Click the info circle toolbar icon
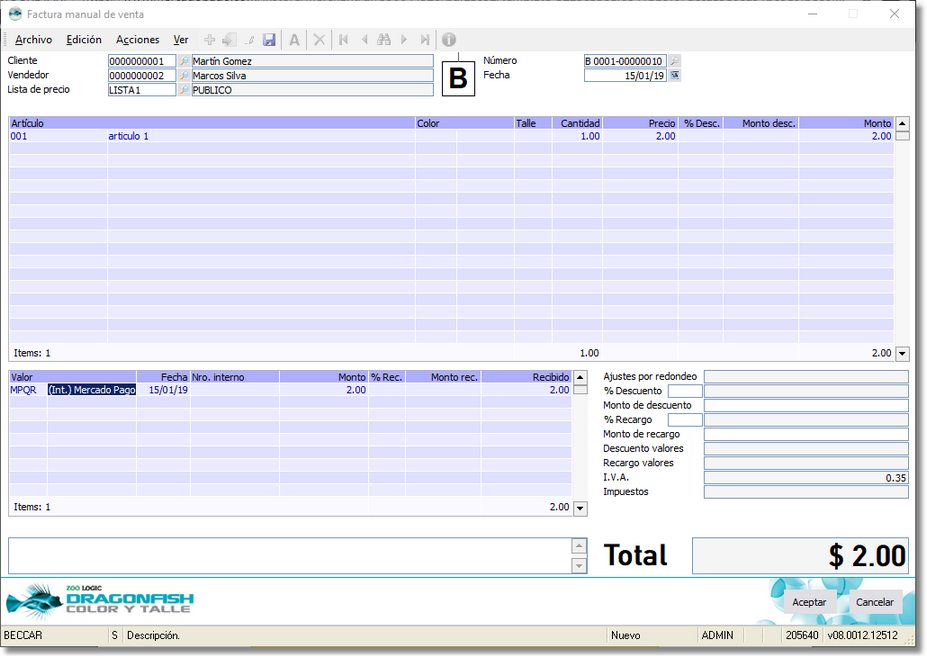 click(449, 40)
